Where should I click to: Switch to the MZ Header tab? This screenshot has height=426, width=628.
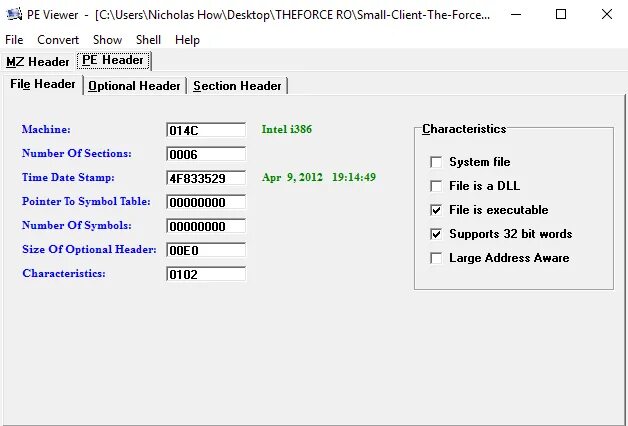click(38, 62)
